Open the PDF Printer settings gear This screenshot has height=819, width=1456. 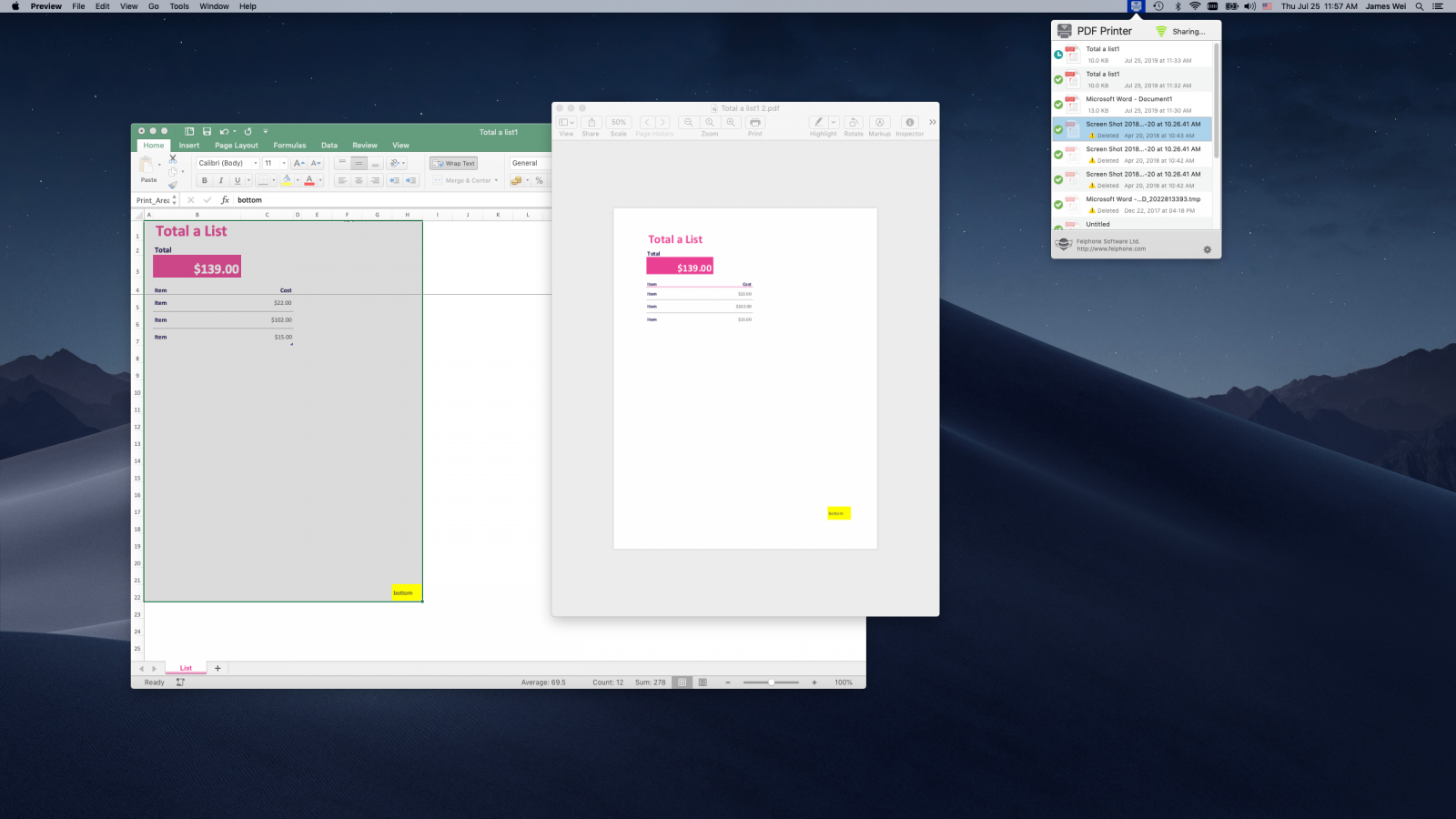click(1208, 249)
